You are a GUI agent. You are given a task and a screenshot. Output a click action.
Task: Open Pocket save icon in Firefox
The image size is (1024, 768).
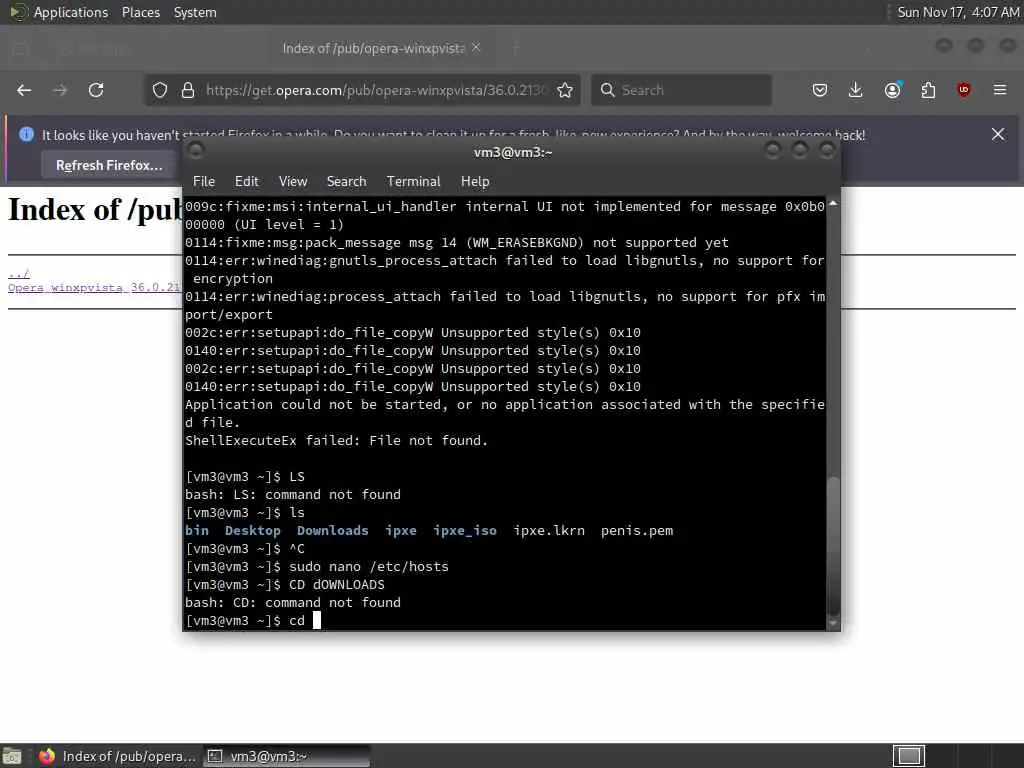(820, 90)
